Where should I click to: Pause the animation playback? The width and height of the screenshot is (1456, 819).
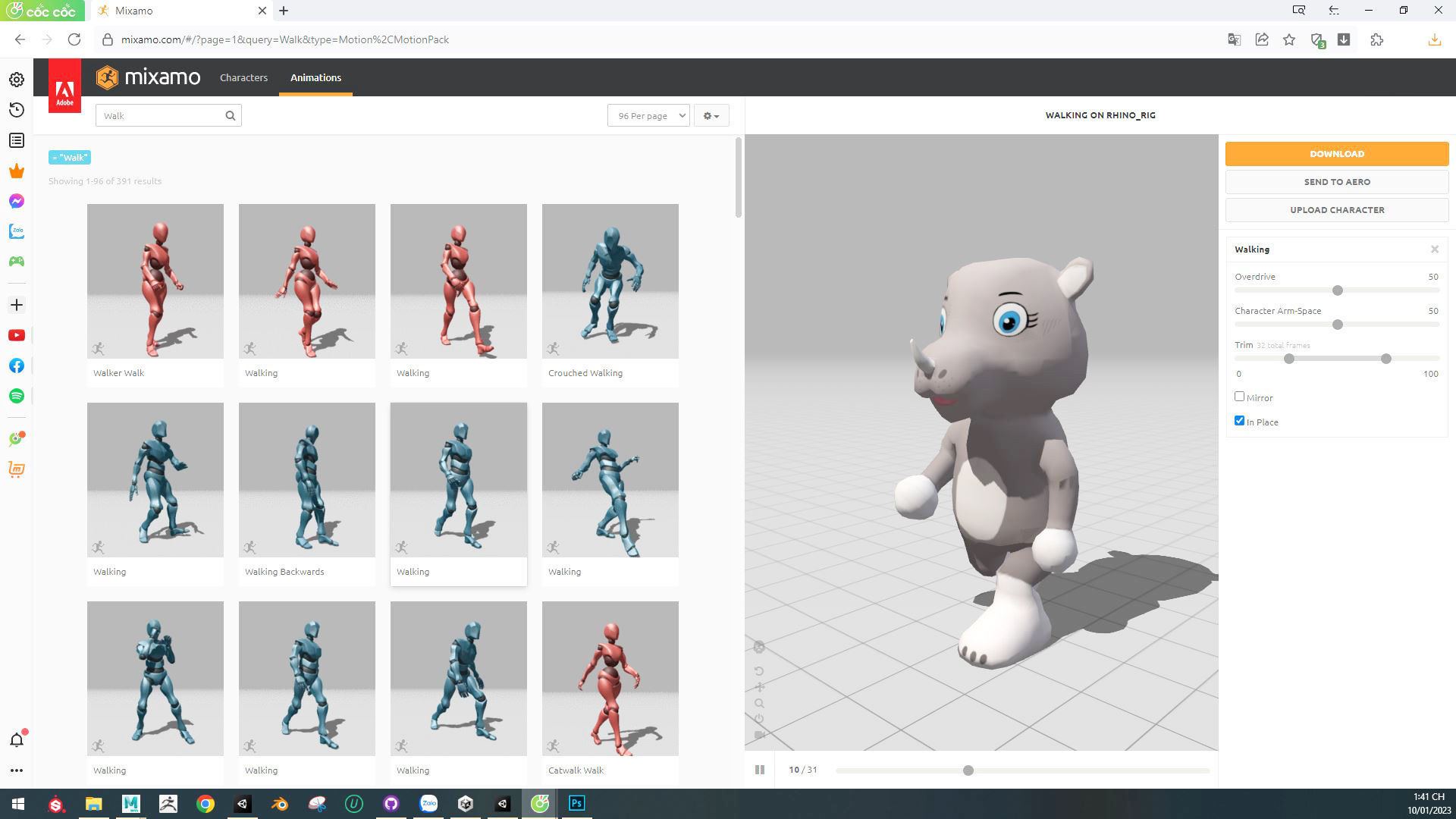click(760, 770)
